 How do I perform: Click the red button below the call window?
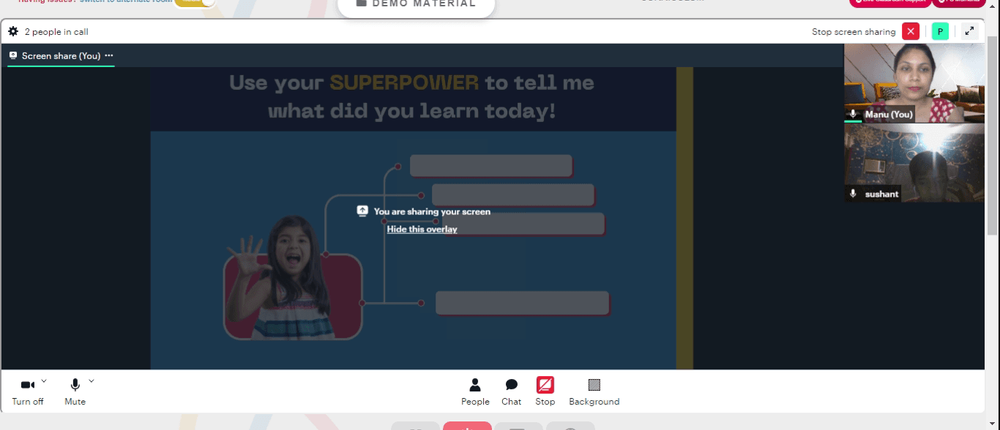pos(467,426)
